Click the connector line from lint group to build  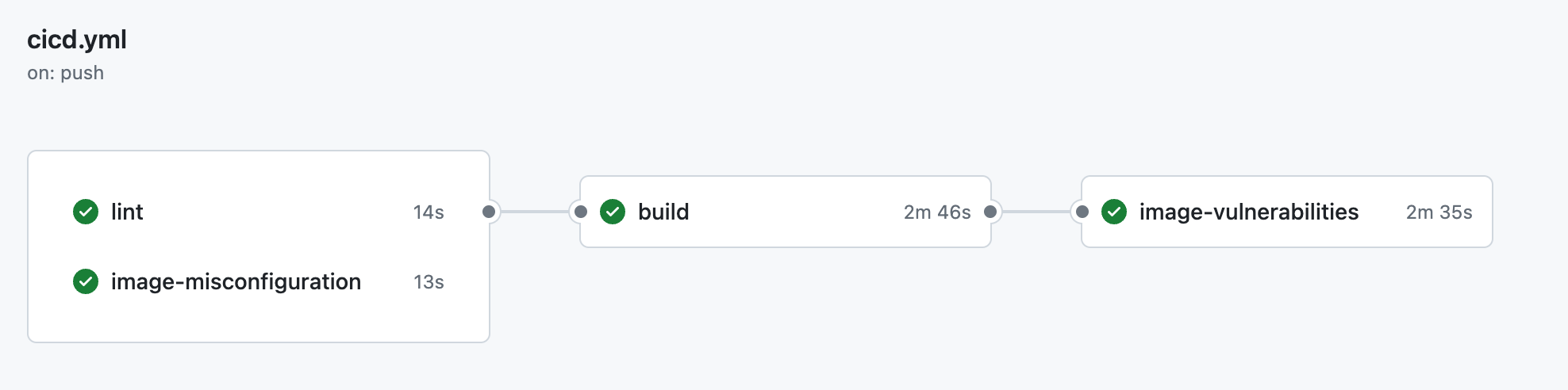point(535,212)
